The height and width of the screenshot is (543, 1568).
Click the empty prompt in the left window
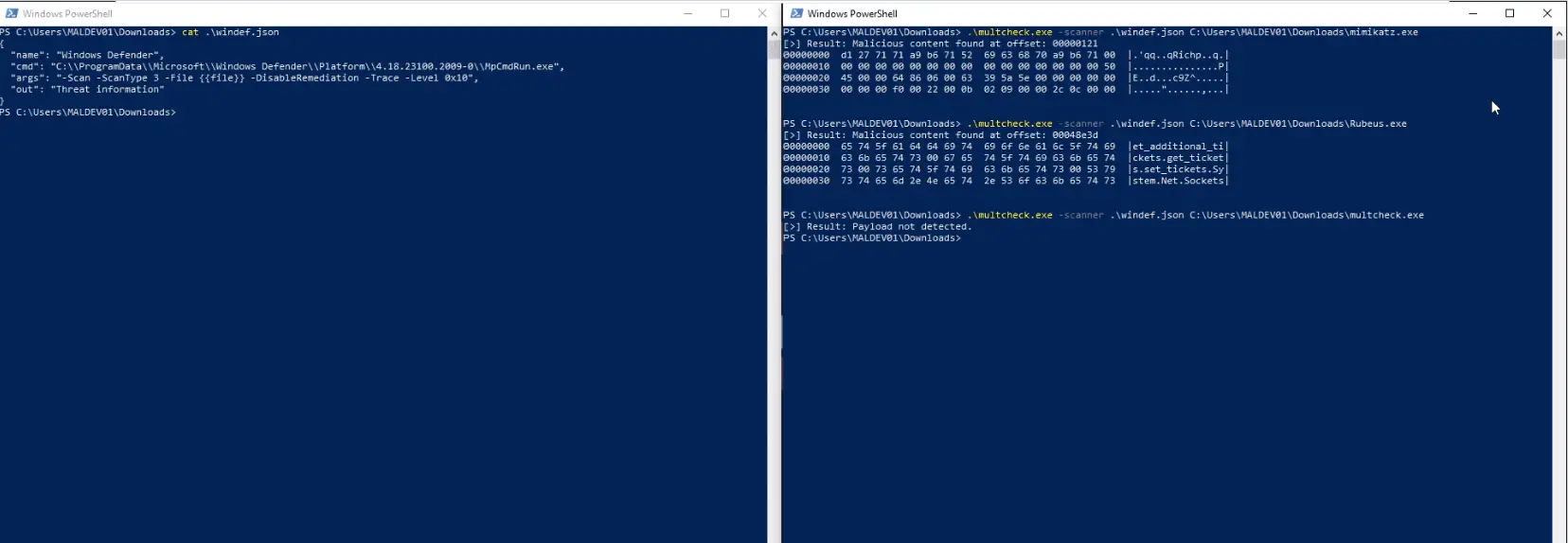[88, 112]
